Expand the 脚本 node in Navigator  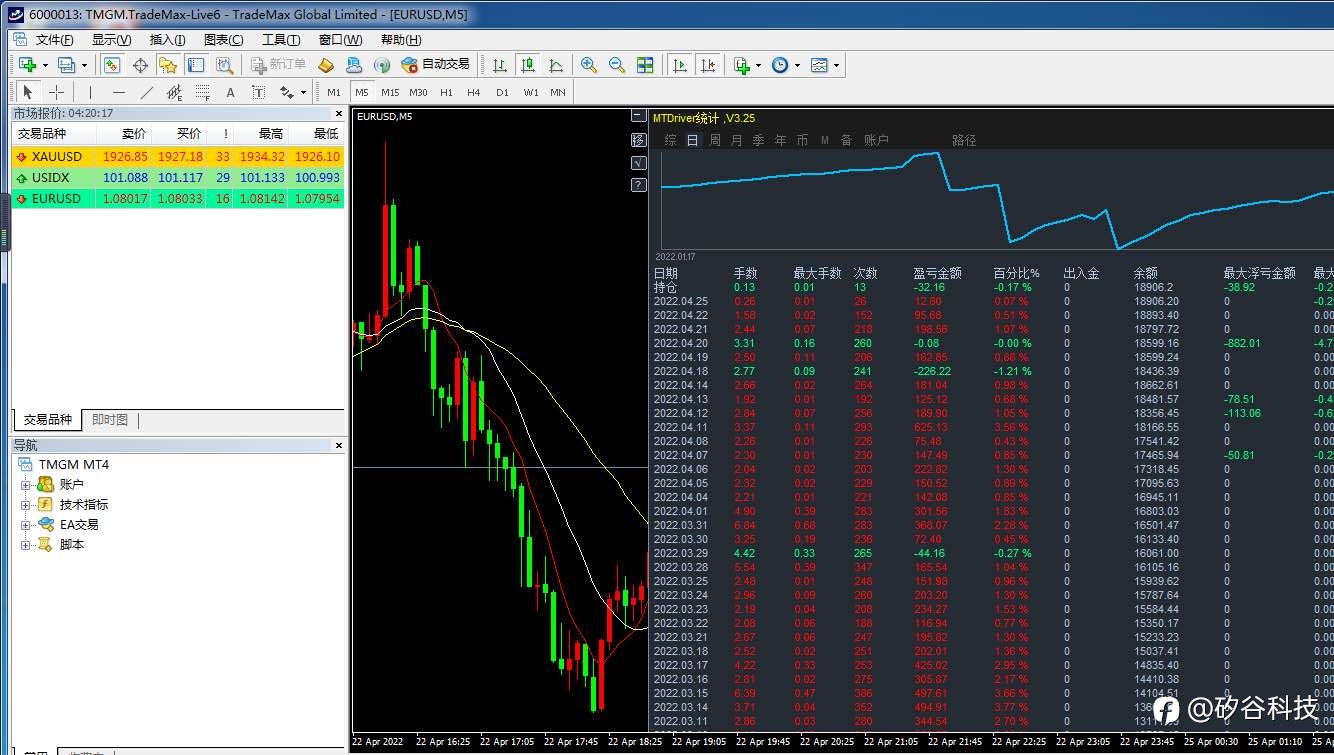coord(26,545)
